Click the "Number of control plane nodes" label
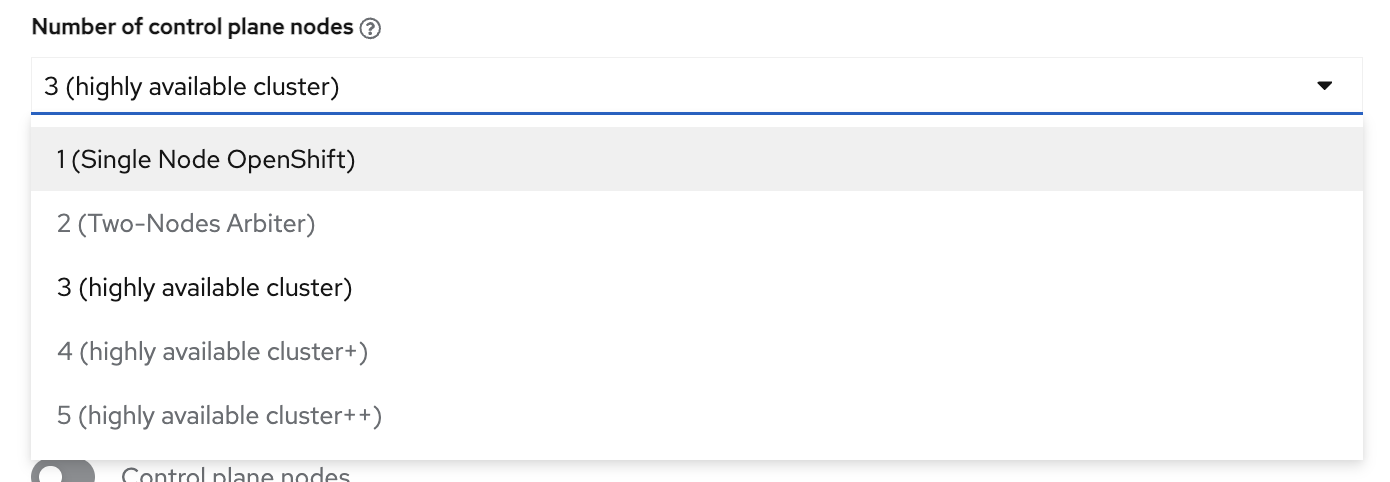The width and height of the screenshot is (1390, 482). (192, 28)
